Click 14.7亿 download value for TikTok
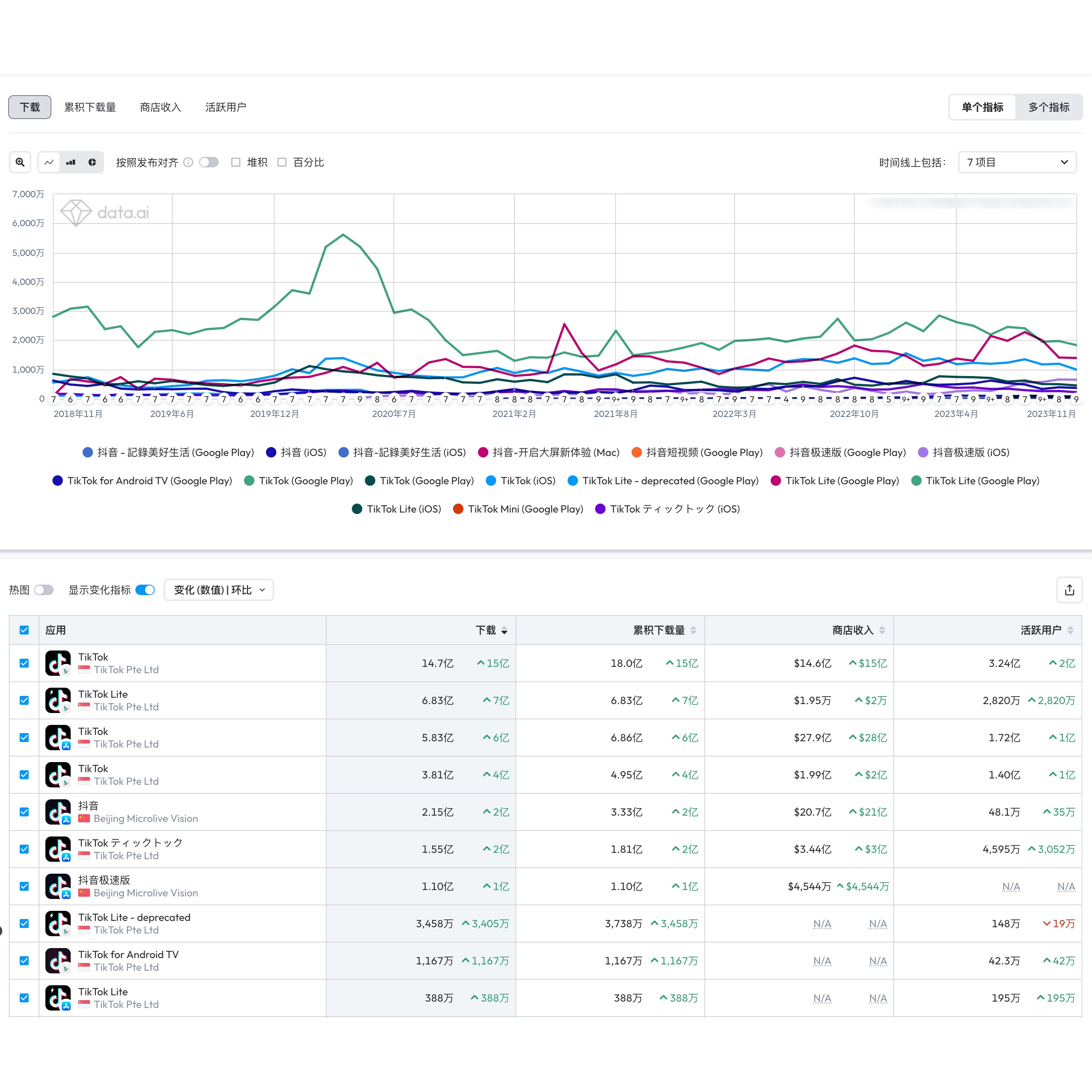 (x=437, y=663)
